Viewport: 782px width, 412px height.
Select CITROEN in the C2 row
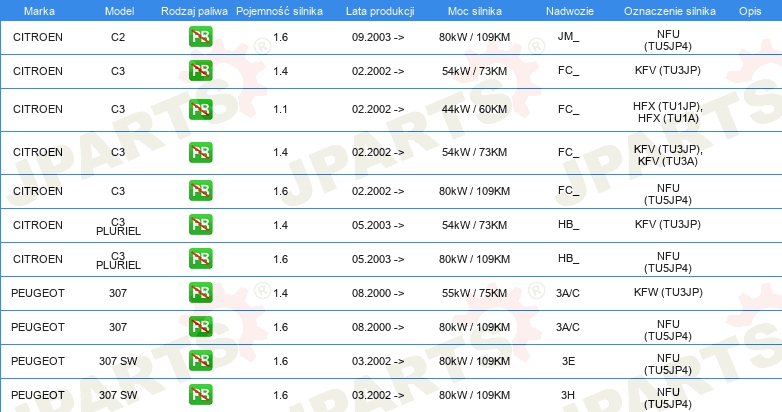click(x=38, y=37)
